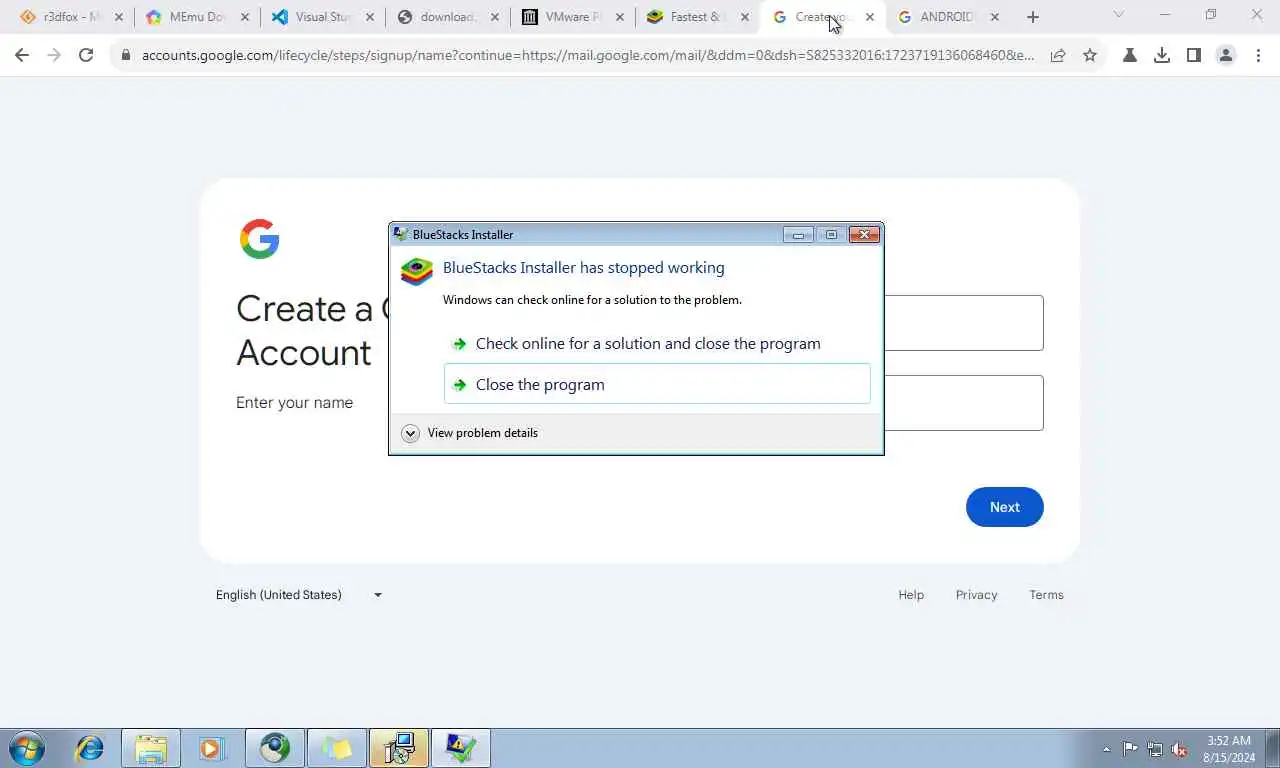Share this page via share icon
Image resolution: width=1280 pixels, height=768 pixels.
pyautogui.click(x=1058, y=56)
